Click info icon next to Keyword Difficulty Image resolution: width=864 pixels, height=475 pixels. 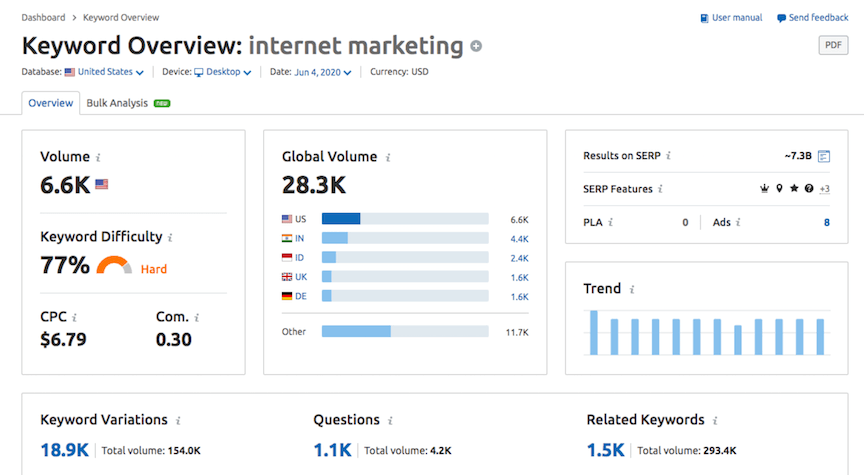(x=170, y=238)
